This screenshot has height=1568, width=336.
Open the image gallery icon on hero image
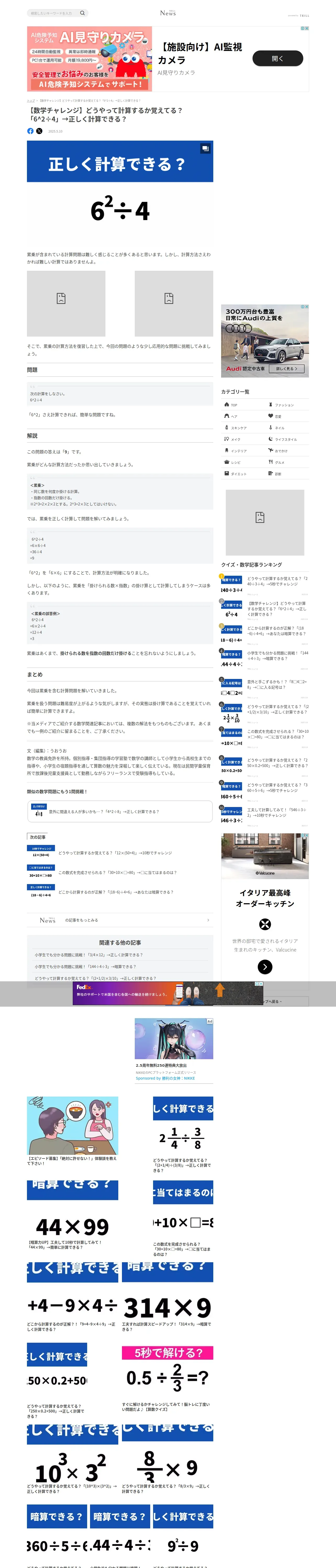(205, 148)
